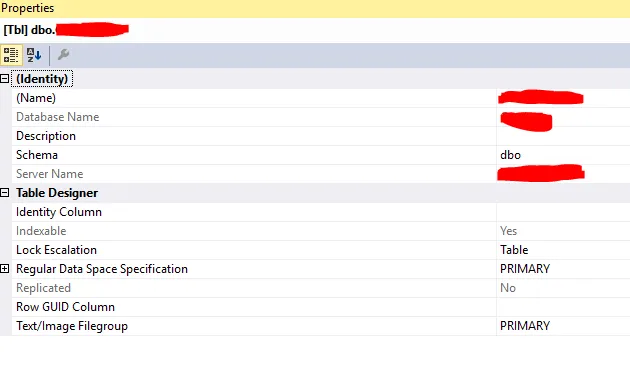Viewport: 630px width, 381px height.
Task: Switch to Categorized view icon
Action: 11,55
